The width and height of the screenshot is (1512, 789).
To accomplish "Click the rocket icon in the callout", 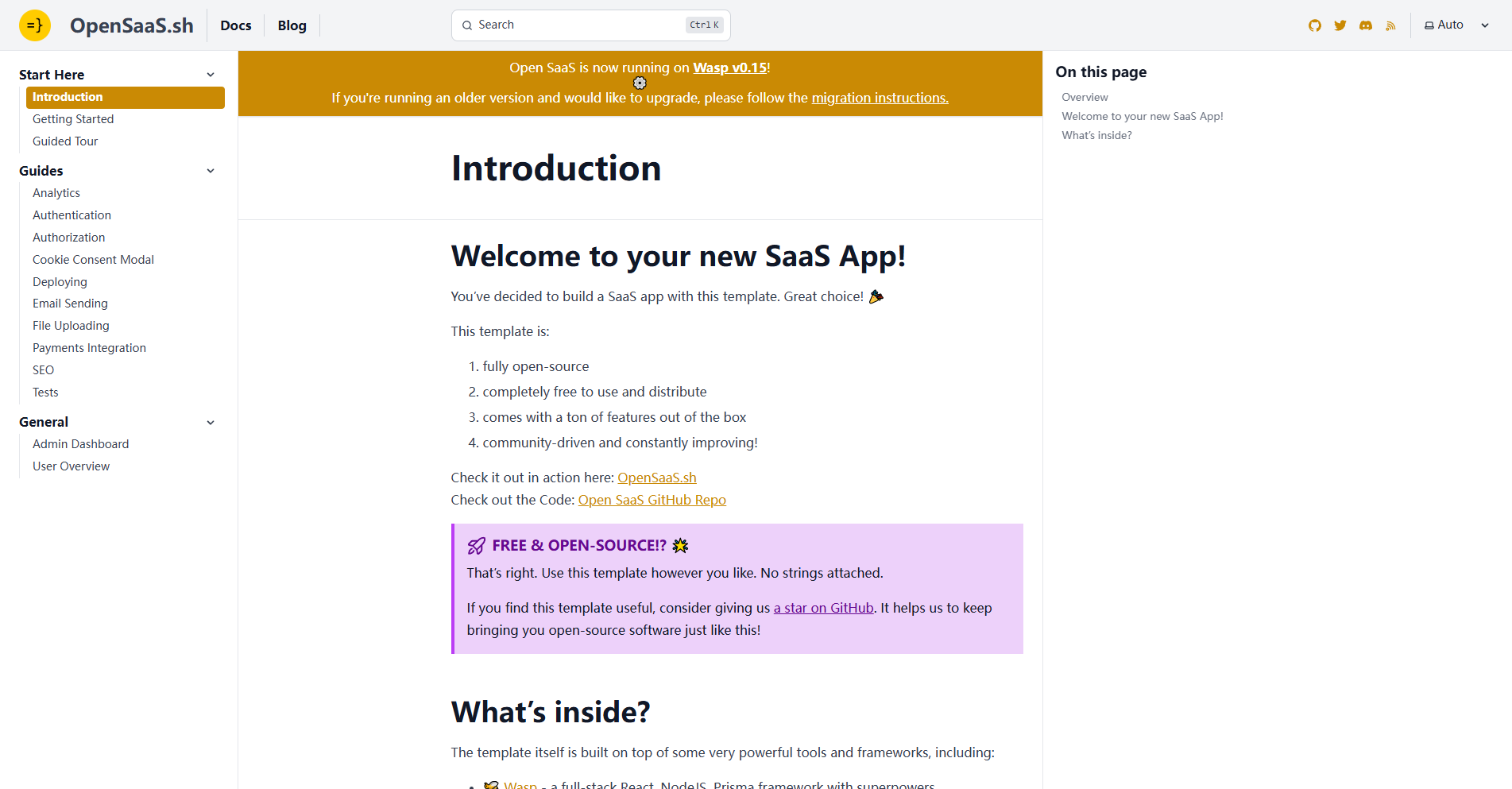I will pos(476,546).
